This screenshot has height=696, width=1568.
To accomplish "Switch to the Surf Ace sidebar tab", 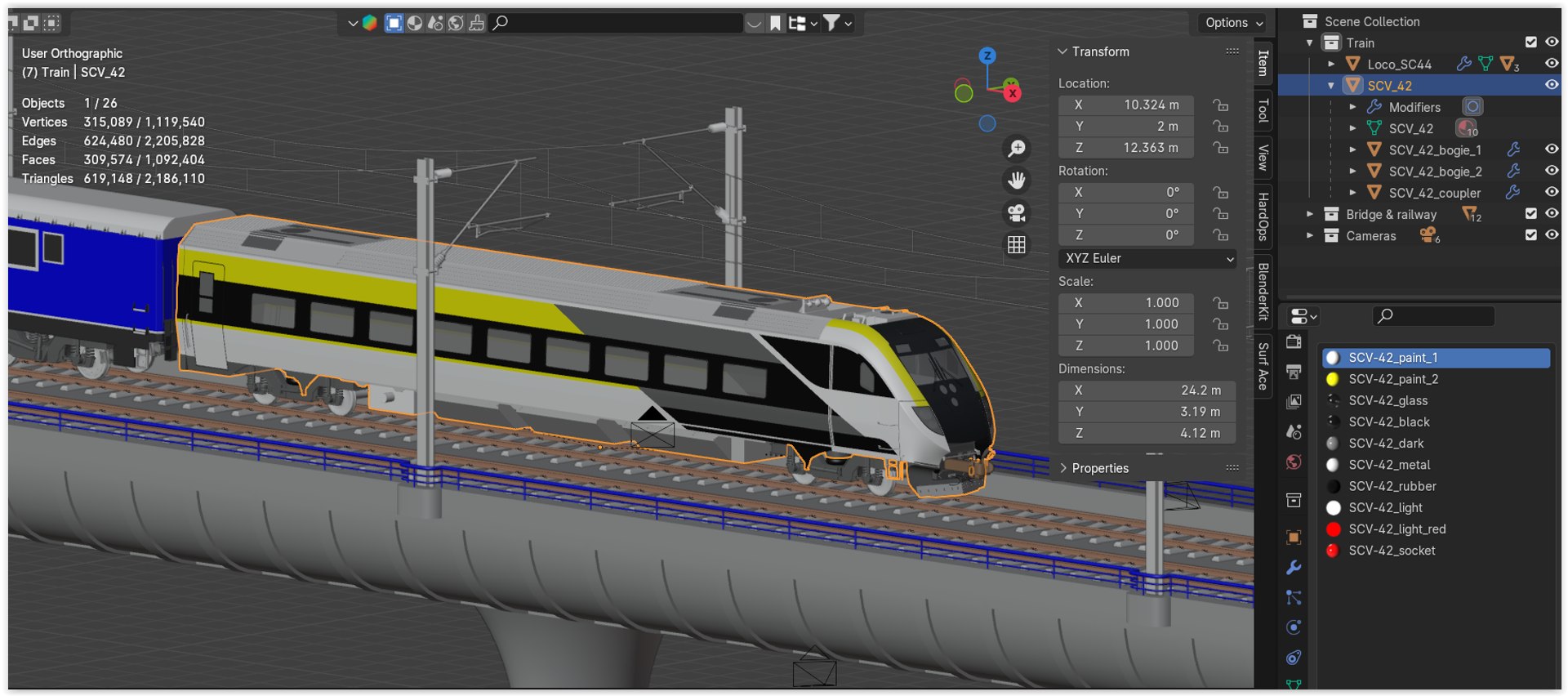I will (x=1263, y=366).
